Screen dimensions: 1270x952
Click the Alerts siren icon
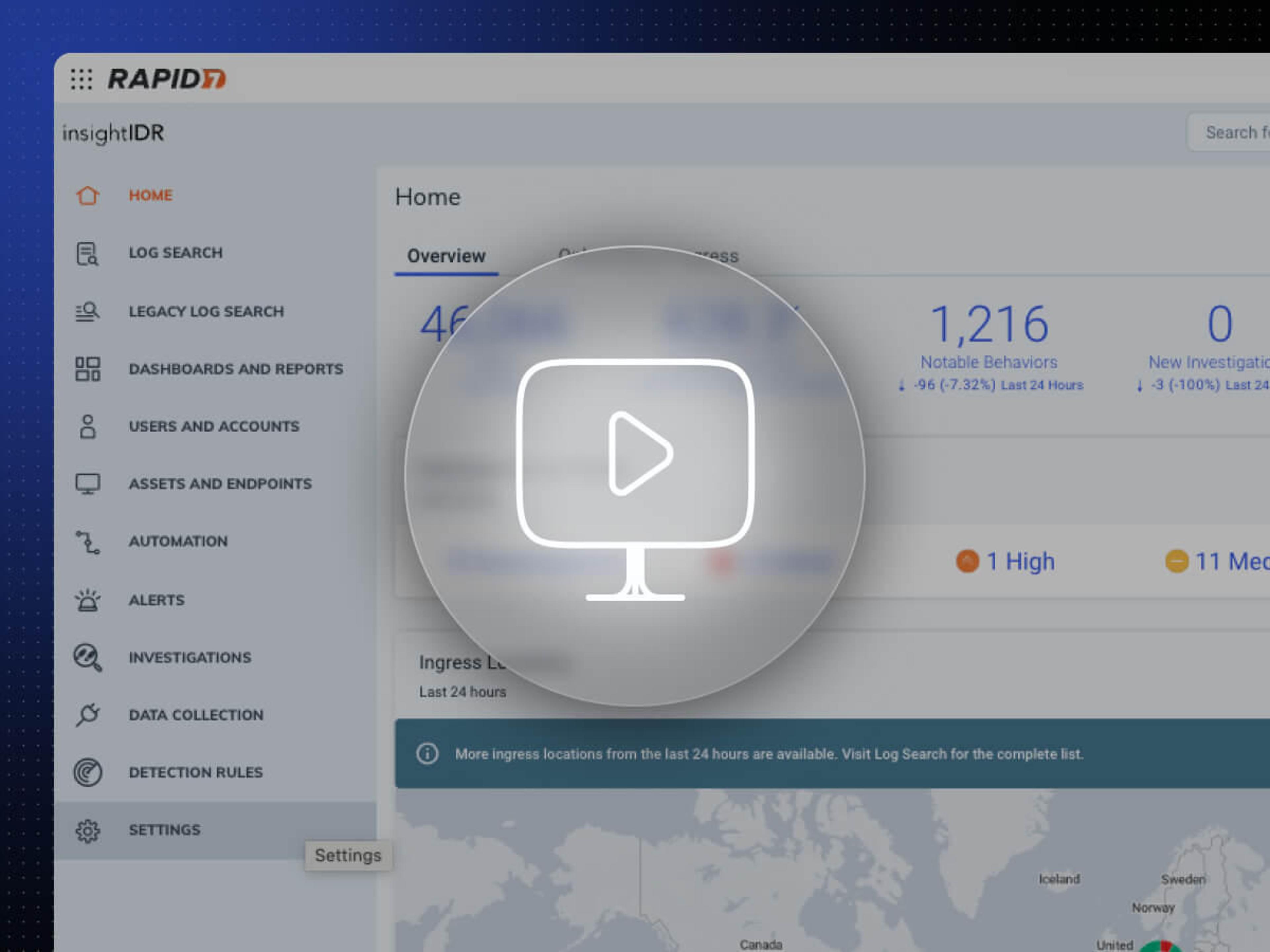87,600
